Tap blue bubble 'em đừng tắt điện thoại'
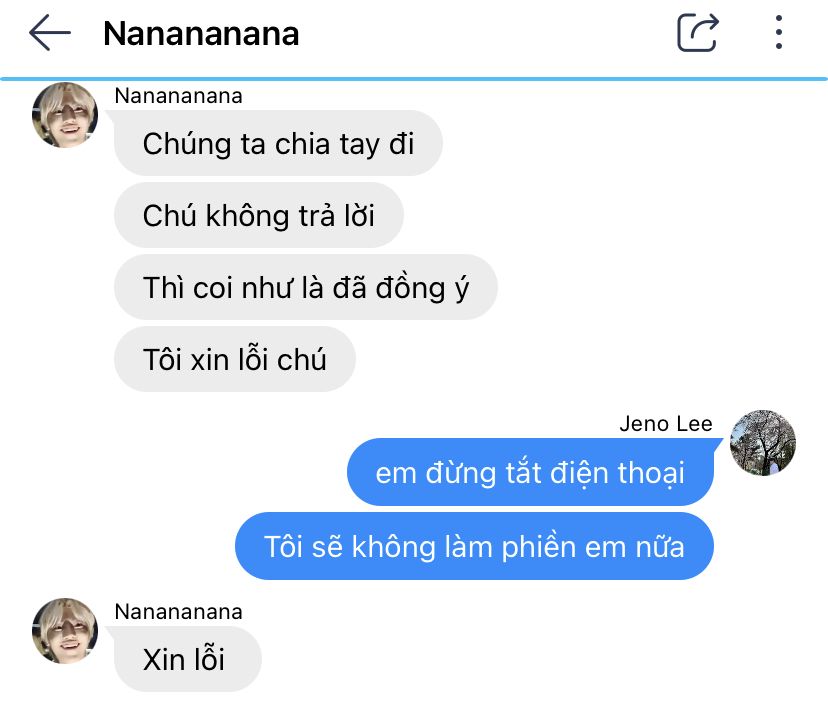This screenshot has height=708, width=828. coord(530,472)
